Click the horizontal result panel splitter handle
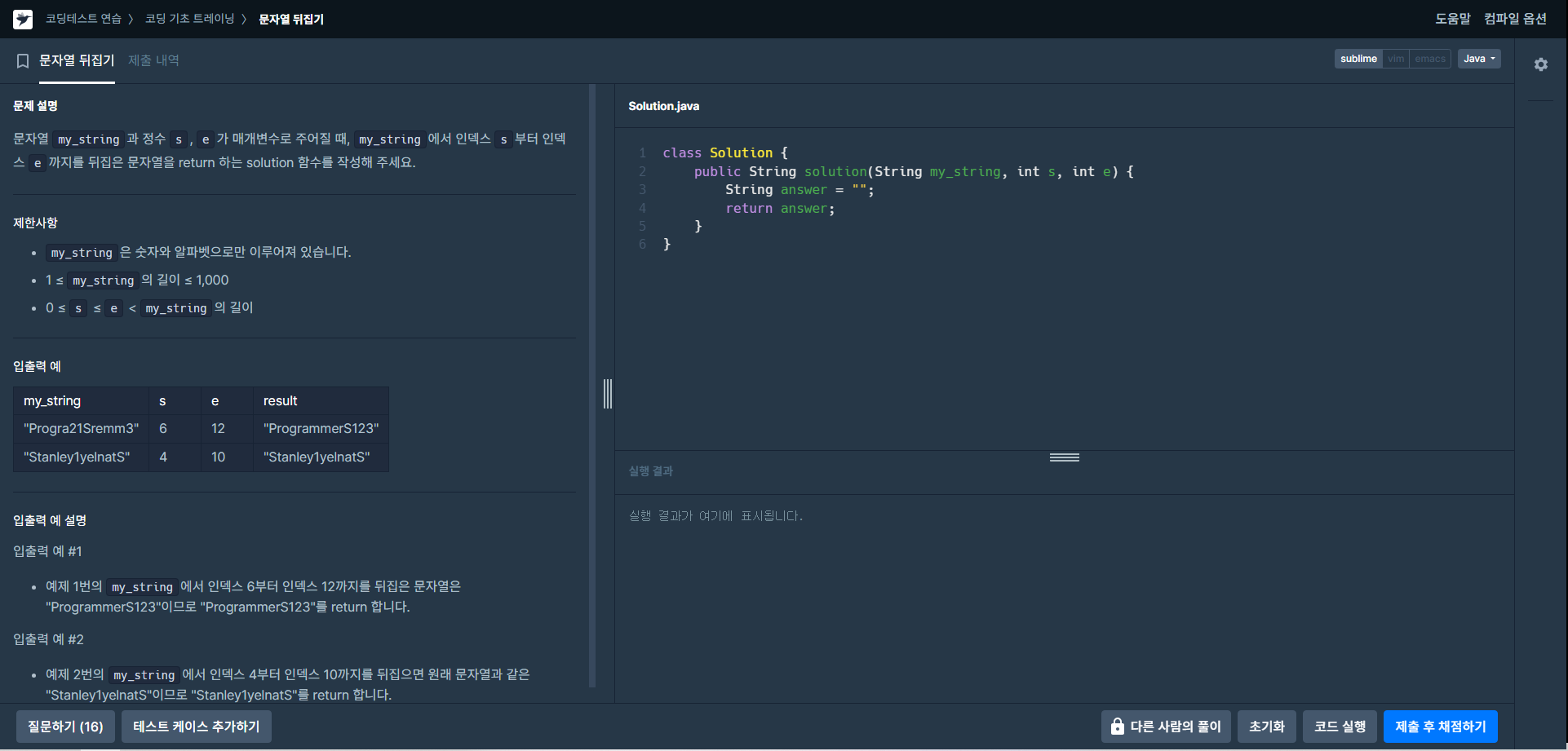The image size is (1568, 751). pos(1065,457)
